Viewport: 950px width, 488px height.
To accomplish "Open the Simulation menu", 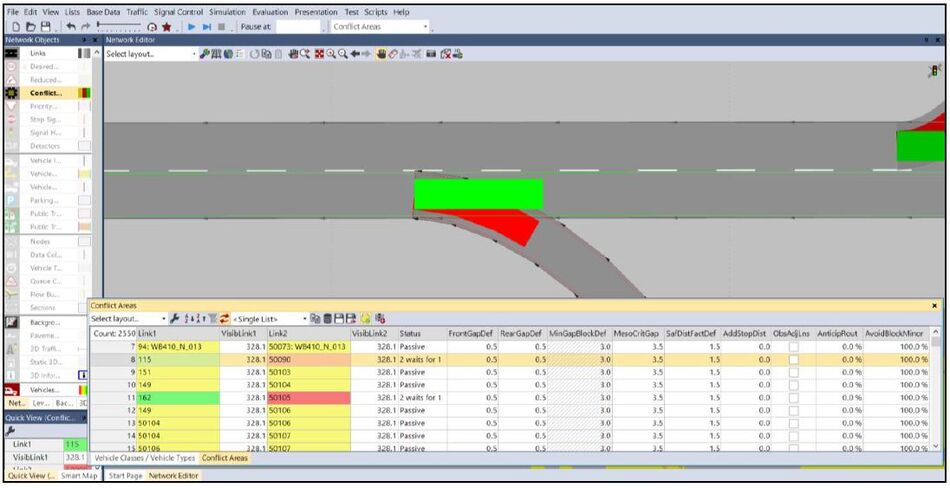I will (227, 12).
